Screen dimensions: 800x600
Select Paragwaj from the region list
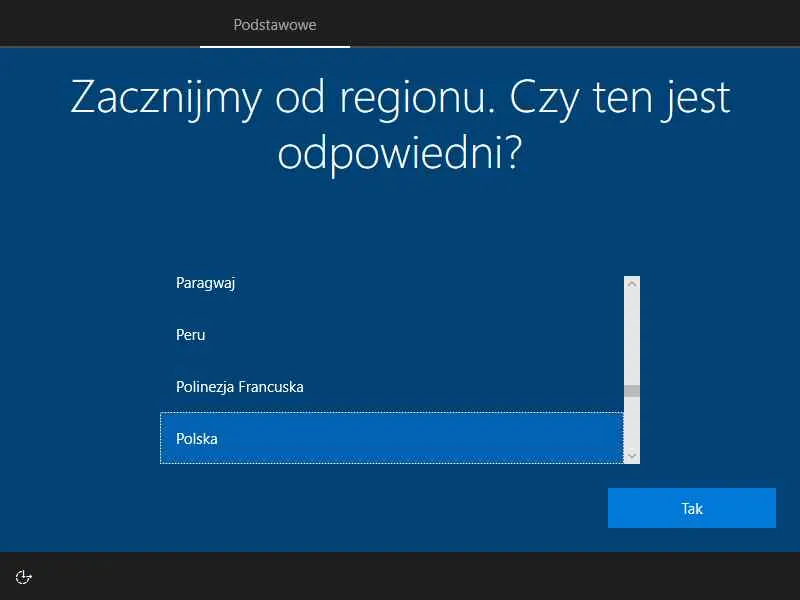click(x=392, y=283)
